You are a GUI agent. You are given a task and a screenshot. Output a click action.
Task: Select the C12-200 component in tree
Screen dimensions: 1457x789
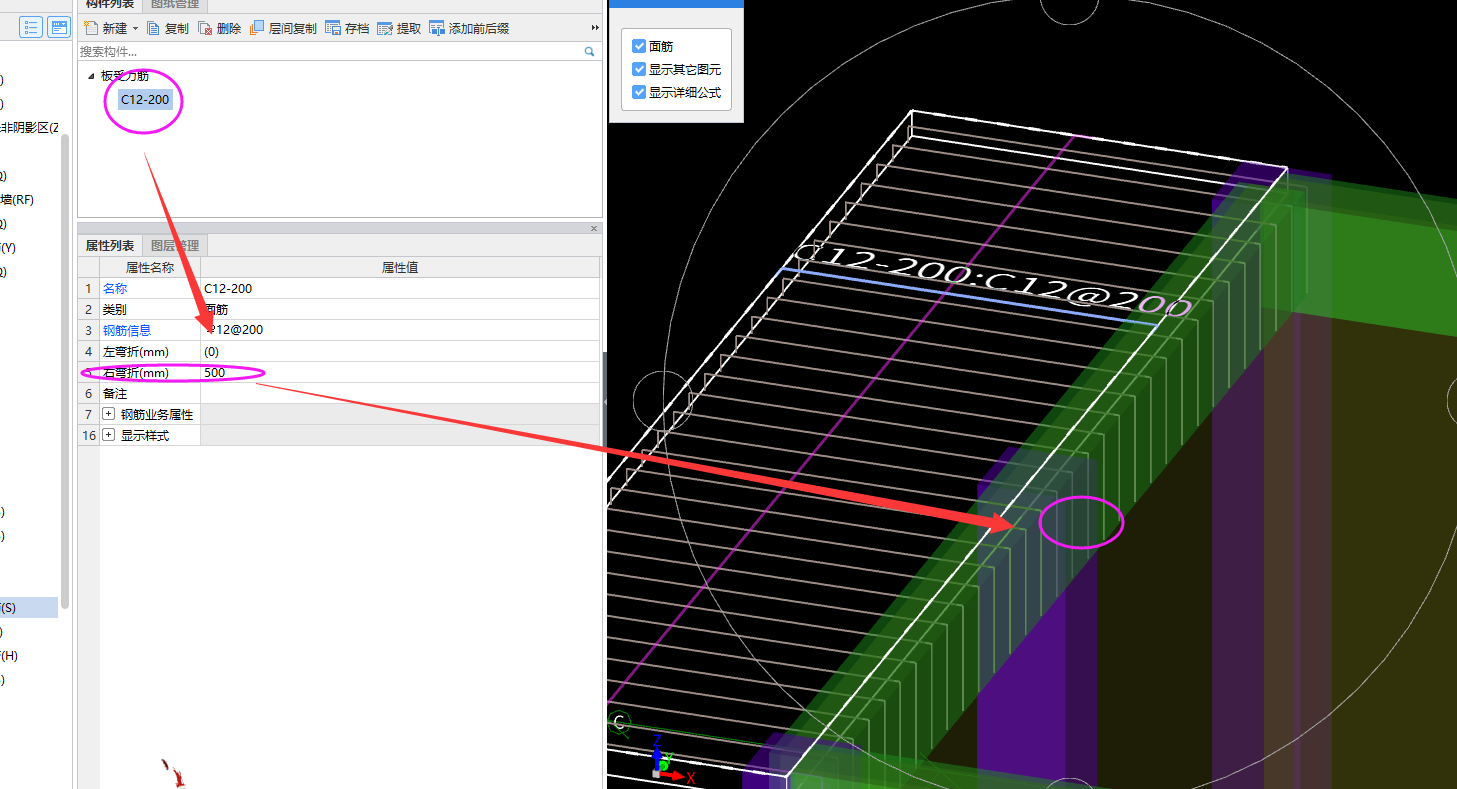tap(146, 99)
